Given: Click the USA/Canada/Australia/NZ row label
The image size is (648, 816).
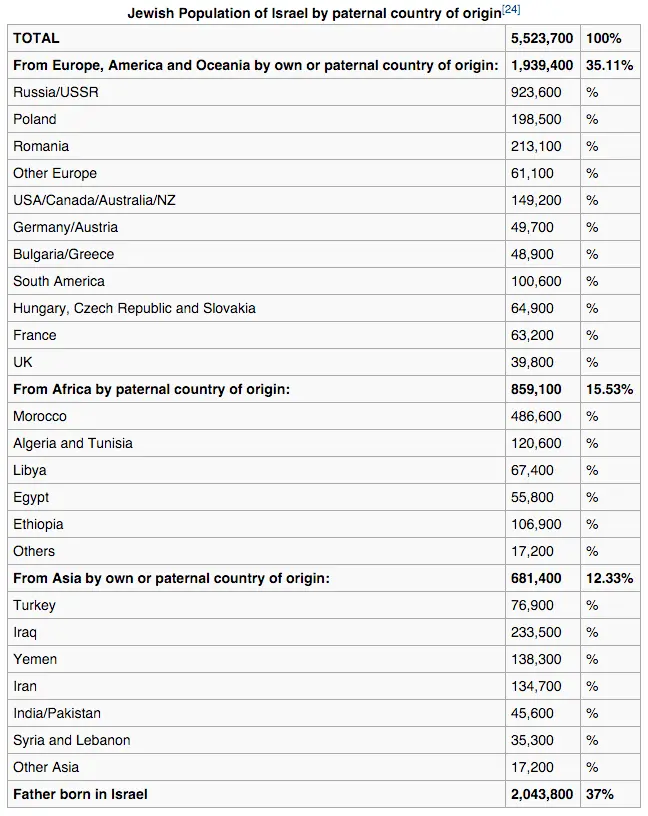Looking at the screenshot, I should 94,200.
